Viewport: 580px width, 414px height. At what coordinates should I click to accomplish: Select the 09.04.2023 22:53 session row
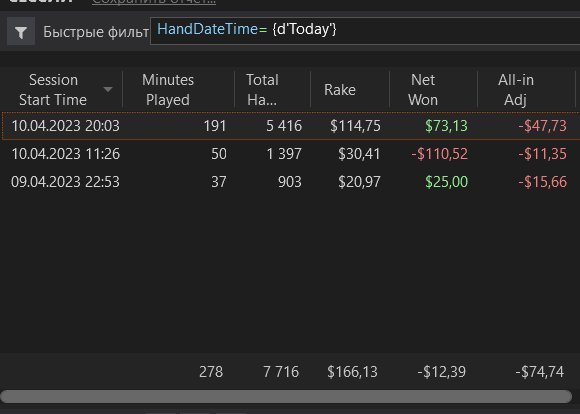(x=290, y=182)
